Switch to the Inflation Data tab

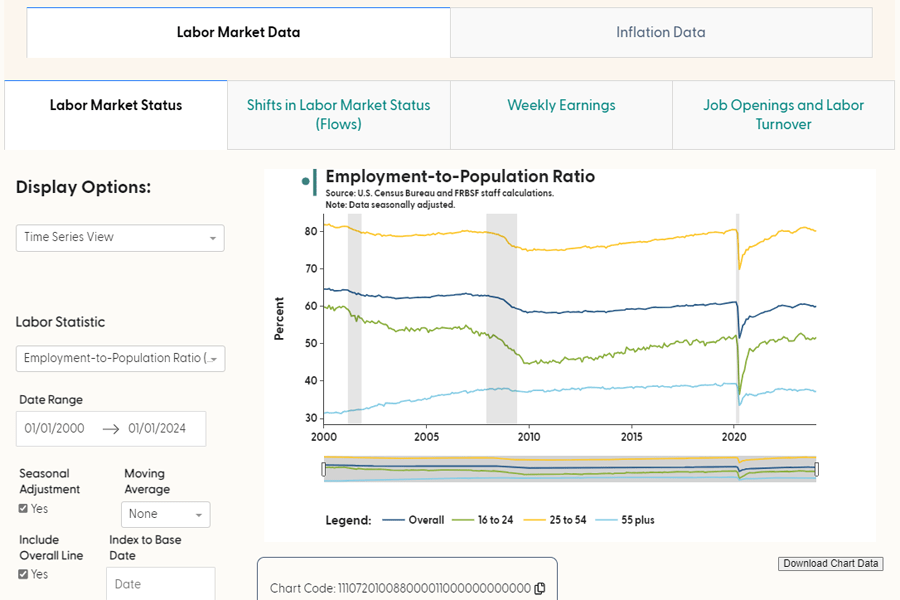click(660, 31)
